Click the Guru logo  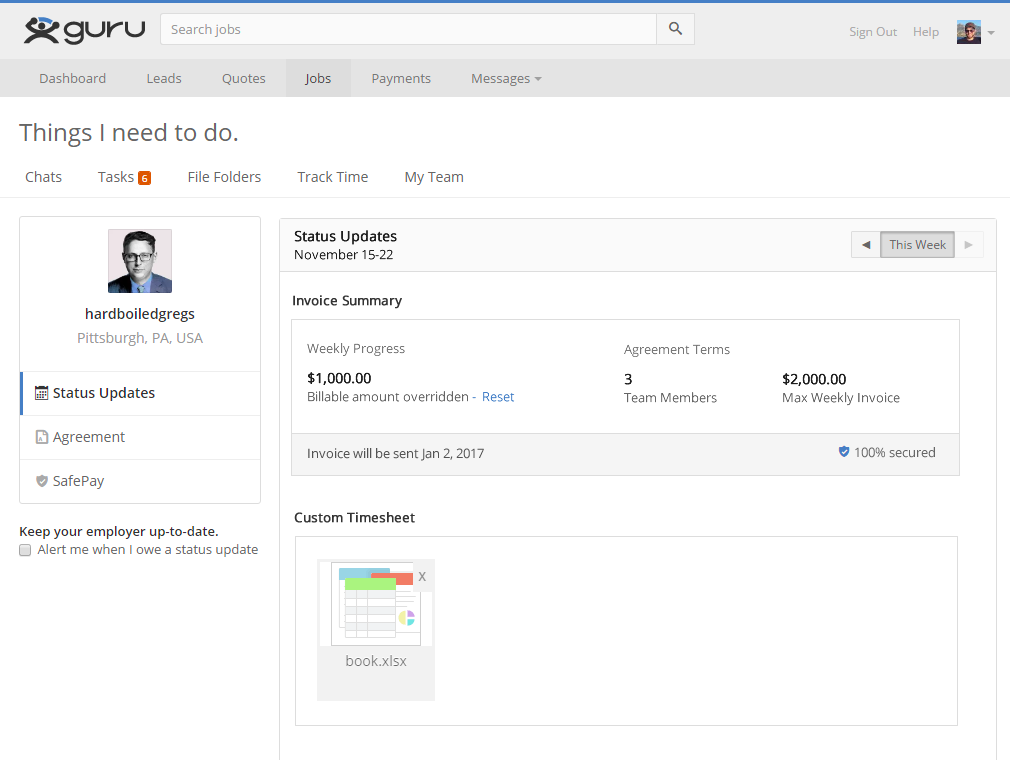84,30
